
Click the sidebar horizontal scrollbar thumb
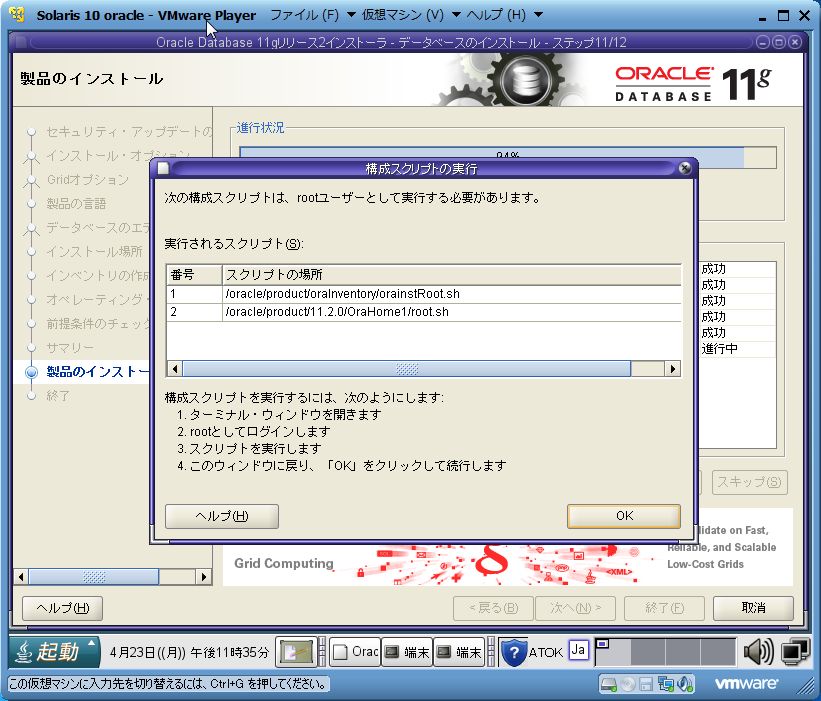point(94,577)
